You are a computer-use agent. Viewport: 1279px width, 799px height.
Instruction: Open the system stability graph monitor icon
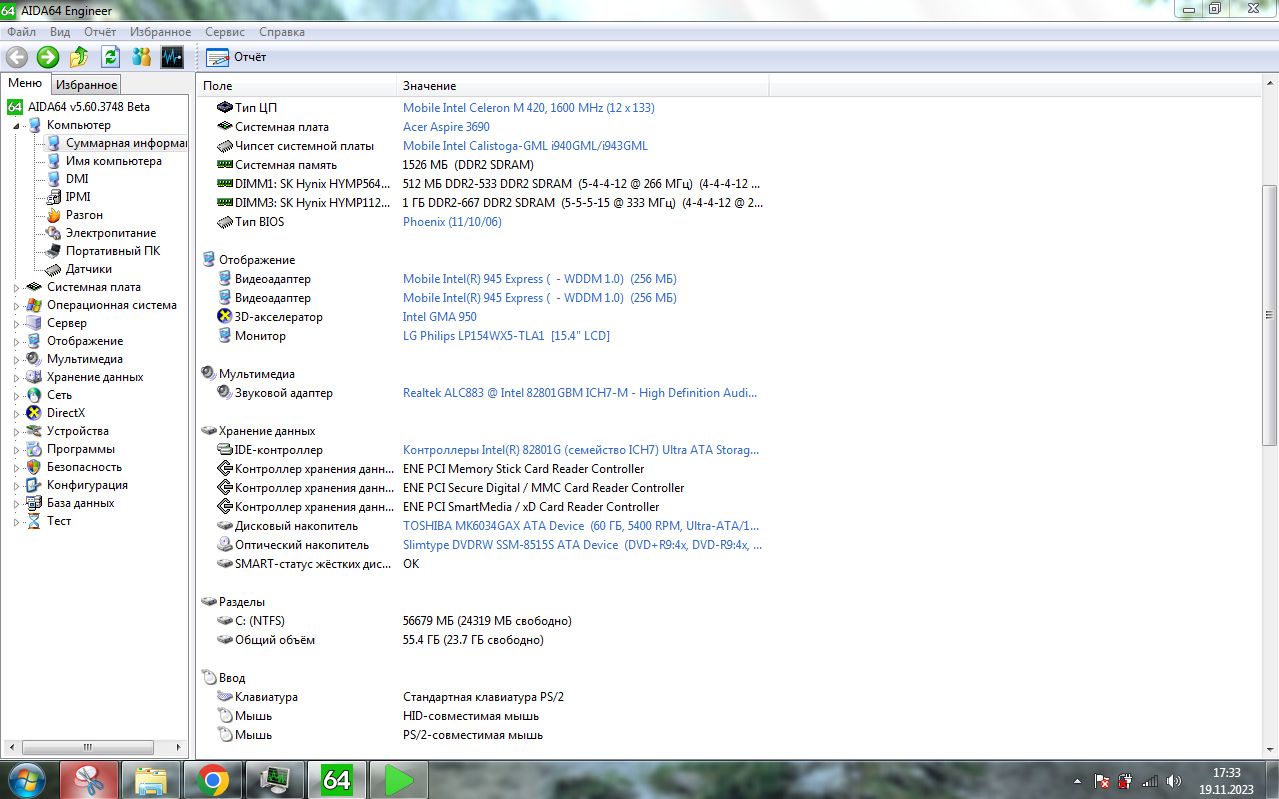click(x=172, y=57)
